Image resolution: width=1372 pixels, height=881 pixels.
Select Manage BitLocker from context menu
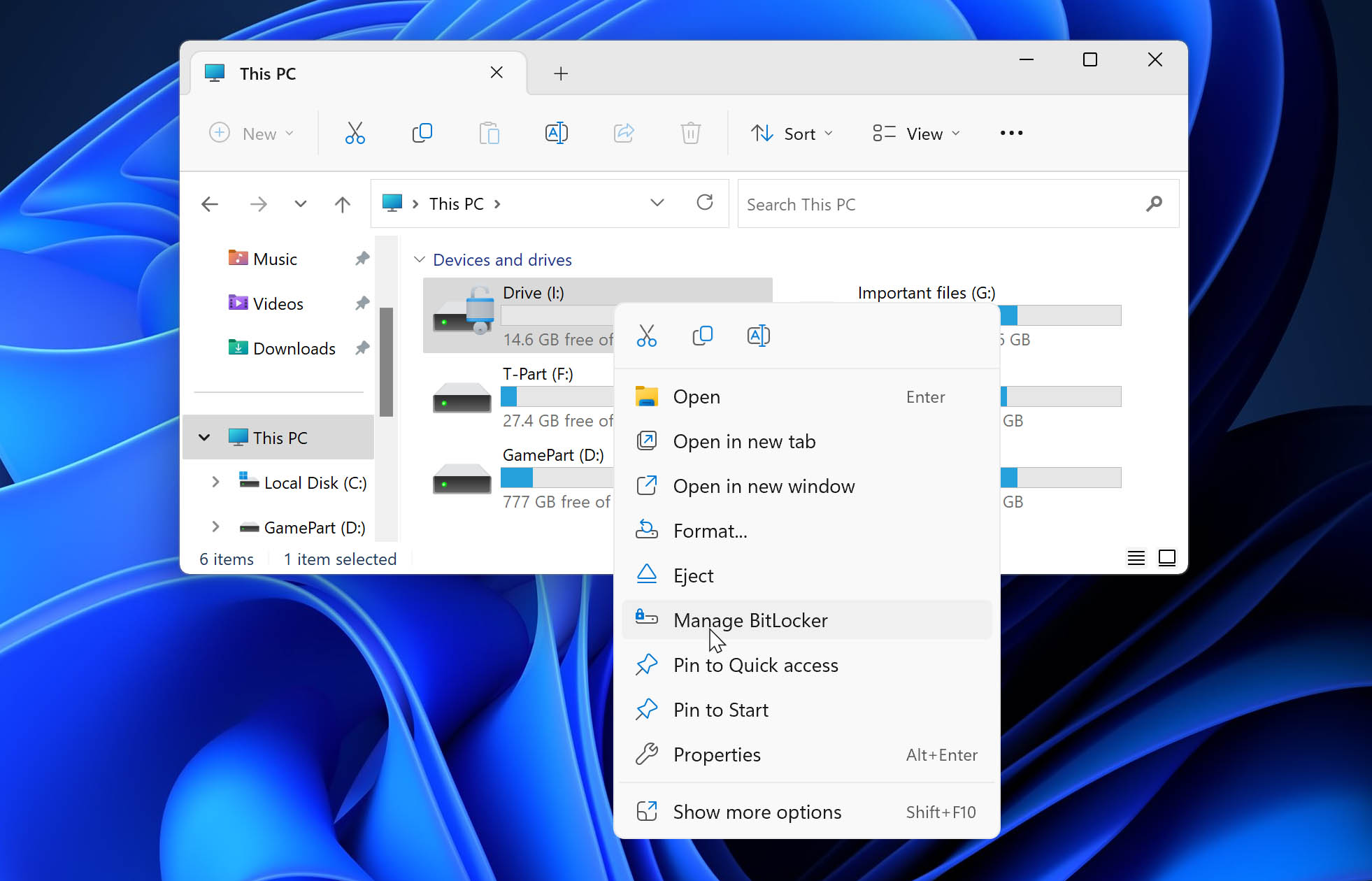click(750, 620)
